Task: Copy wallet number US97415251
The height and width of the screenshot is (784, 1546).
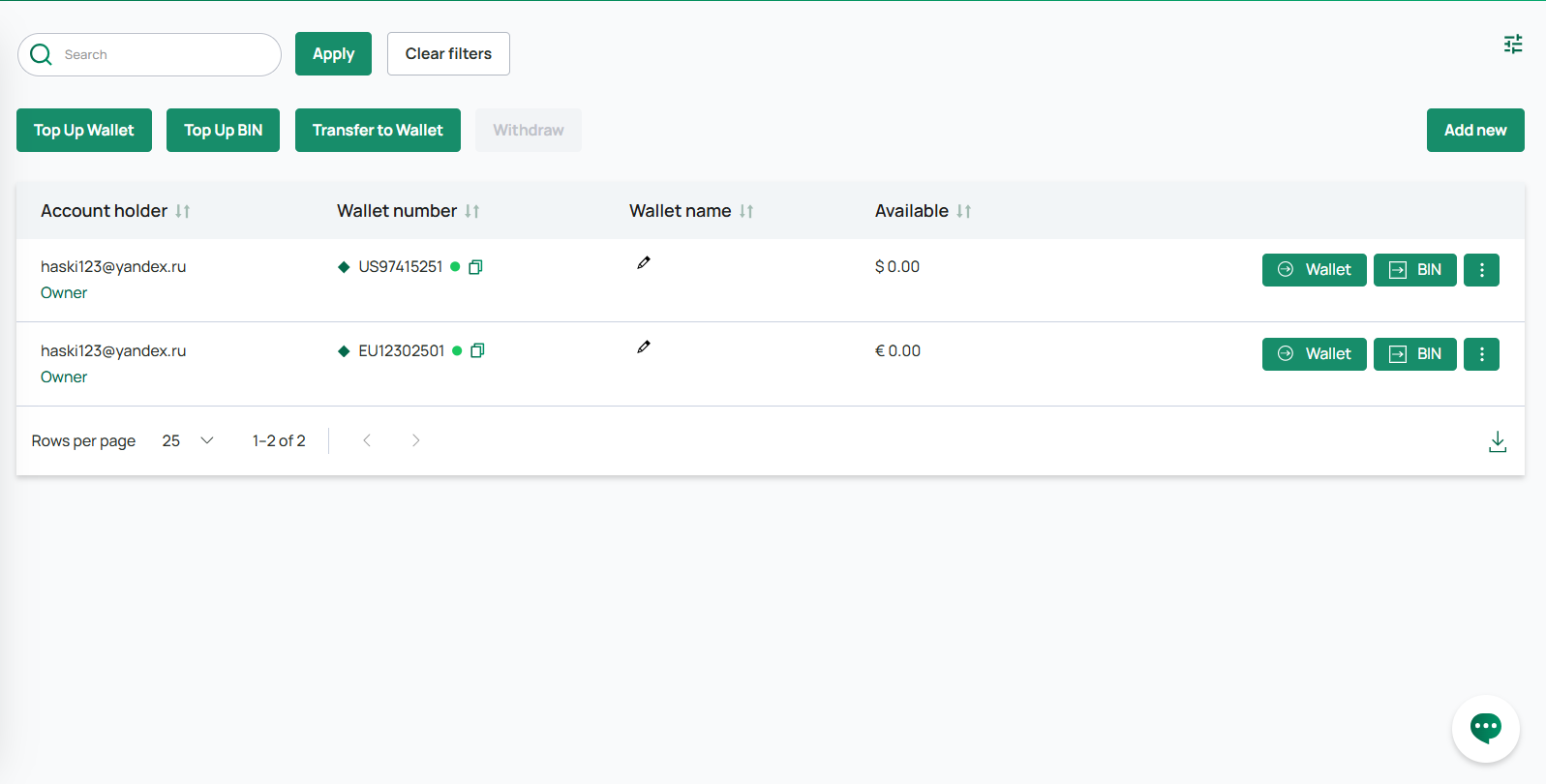Action: click(x=475, y=267)
